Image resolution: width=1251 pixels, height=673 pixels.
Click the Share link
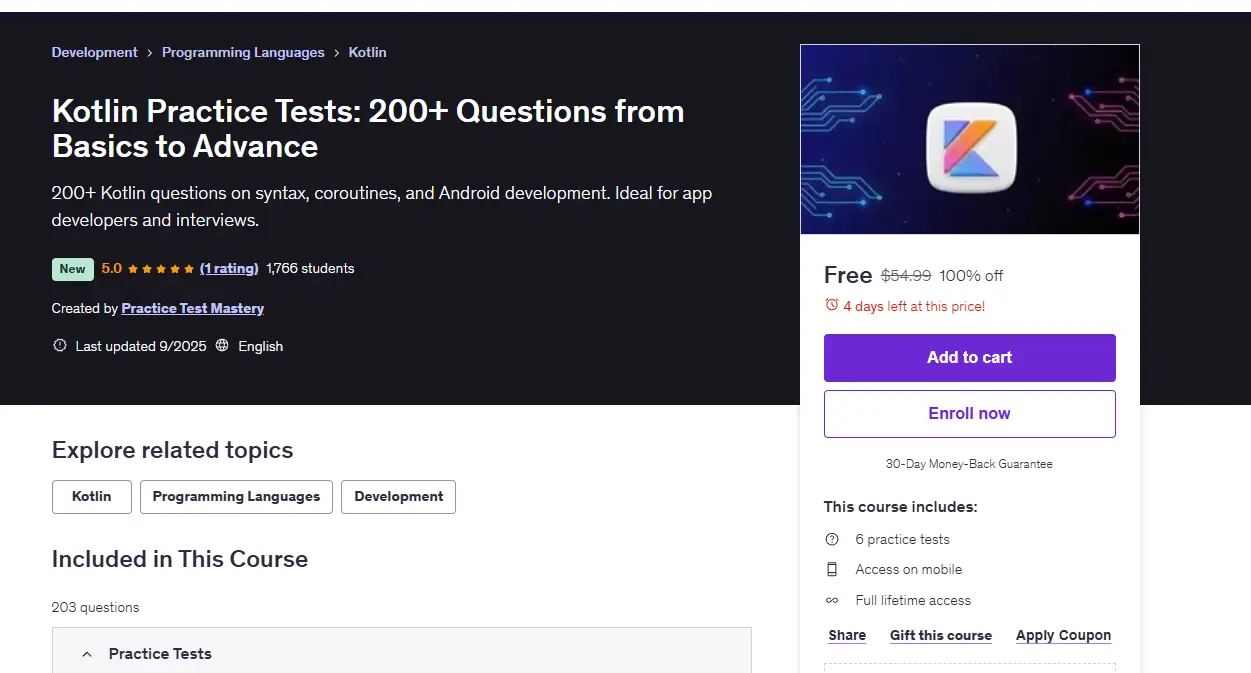click(847, 635)
